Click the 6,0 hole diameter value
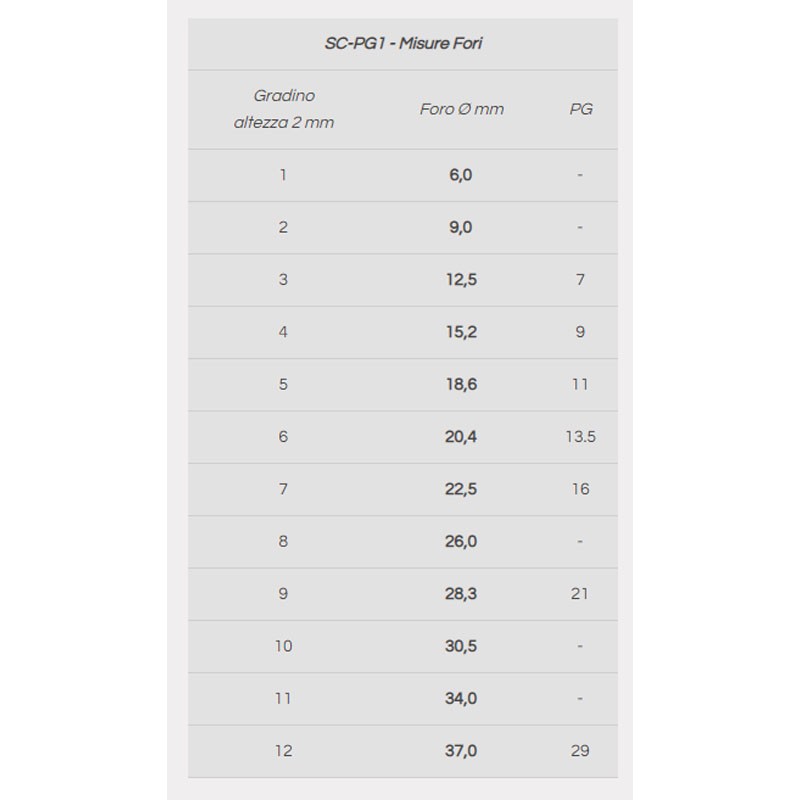The image size is (800, 800). pos(460,175)
